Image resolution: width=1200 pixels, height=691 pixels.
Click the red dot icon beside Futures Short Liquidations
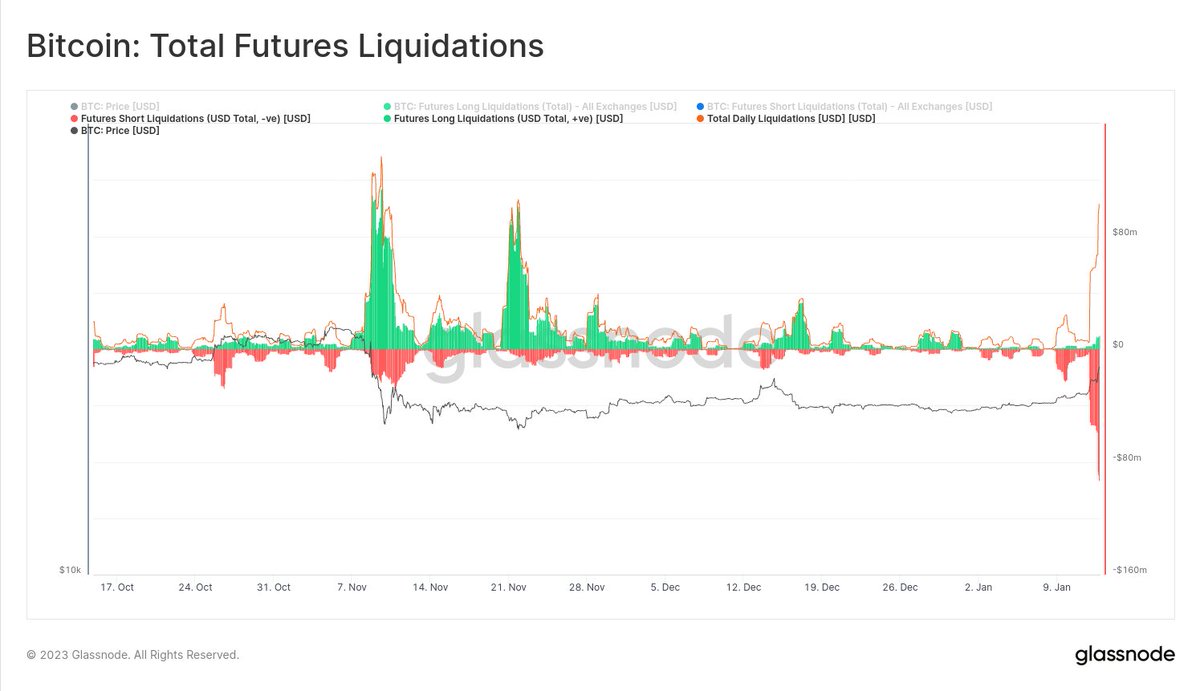pos(72,118)
